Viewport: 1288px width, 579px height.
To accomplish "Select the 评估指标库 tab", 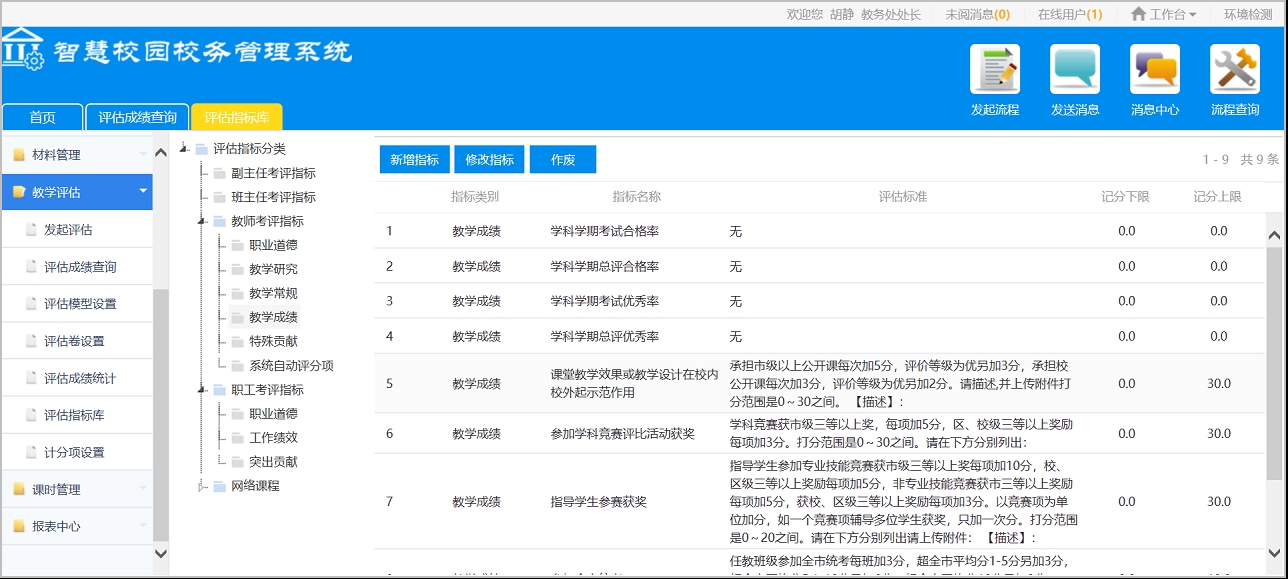I will coord(237,117).
